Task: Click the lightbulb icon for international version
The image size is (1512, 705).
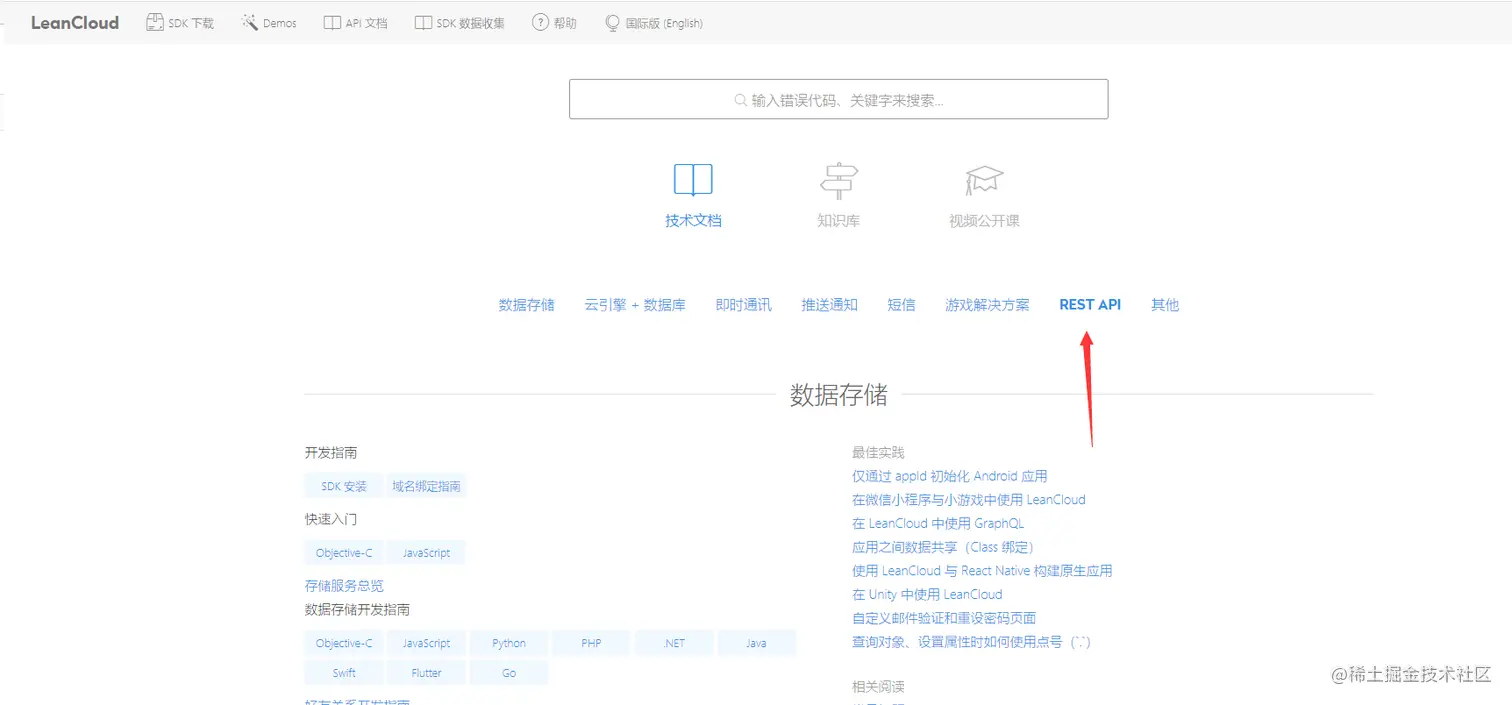Action: tap(612, 23)
